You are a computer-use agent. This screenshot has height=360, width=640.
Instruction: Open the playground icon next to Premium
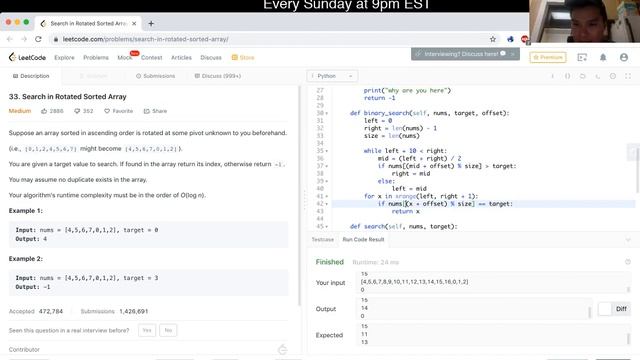pos(582,58)
